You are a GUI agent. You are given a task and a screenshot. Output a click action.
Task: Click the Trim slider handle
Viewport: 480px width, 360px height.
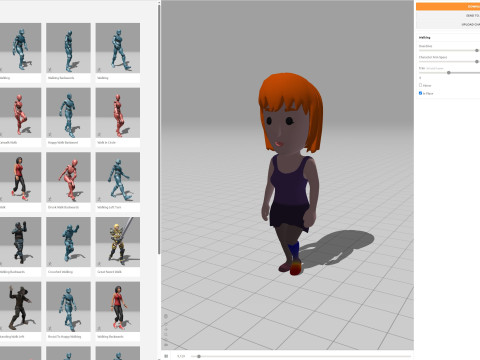pyautogui.click(x=449, y=73)
